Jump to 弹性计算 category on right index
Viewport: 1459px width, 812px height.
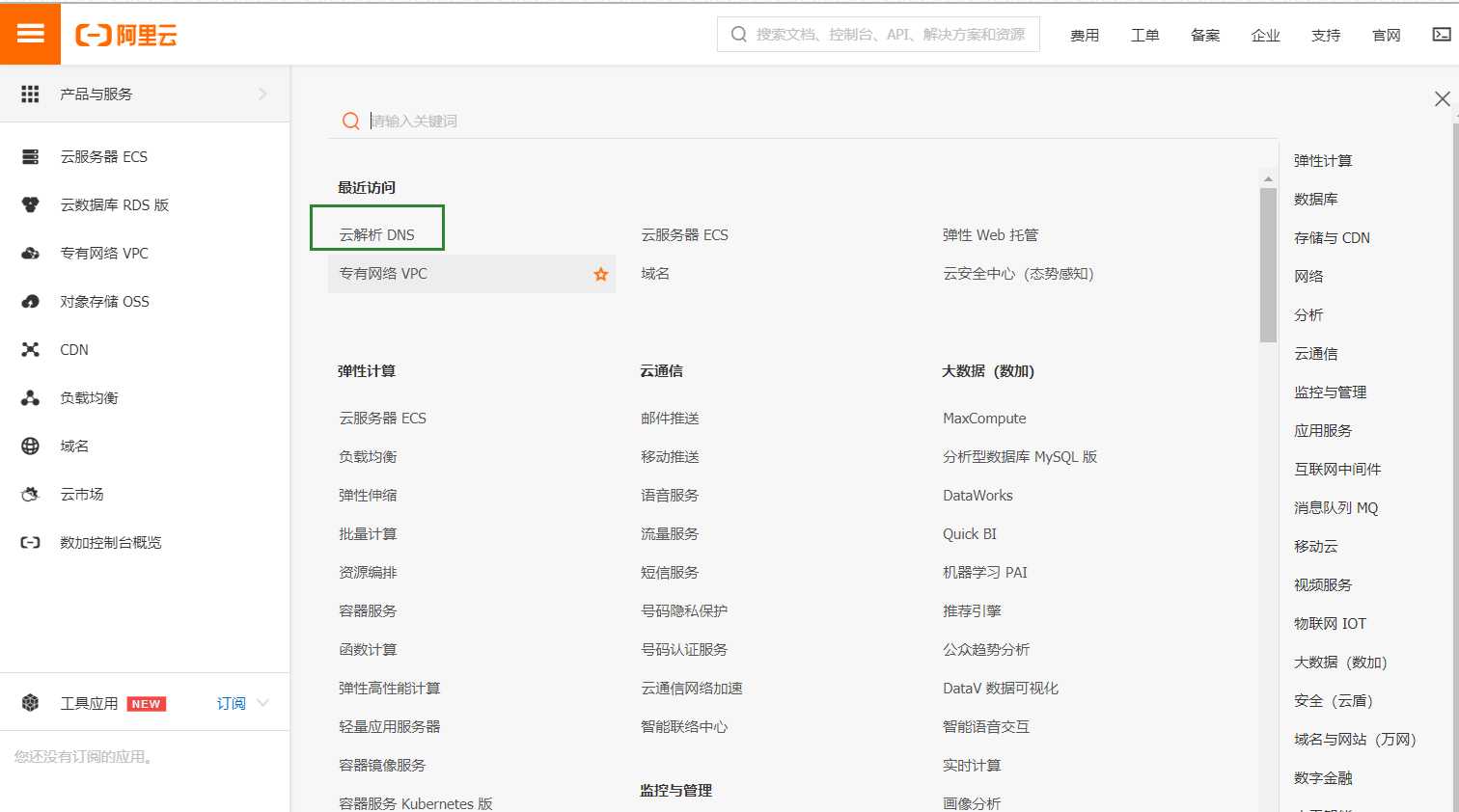tap(1323, 160)
